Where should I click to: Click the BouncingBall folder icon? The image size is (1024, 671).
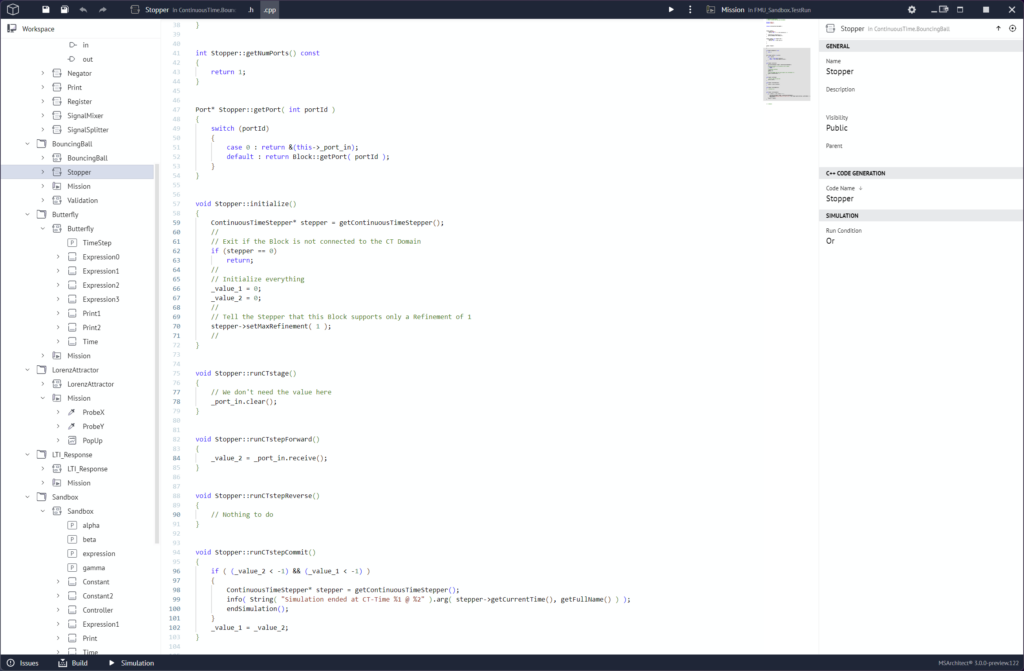[42, 144]
